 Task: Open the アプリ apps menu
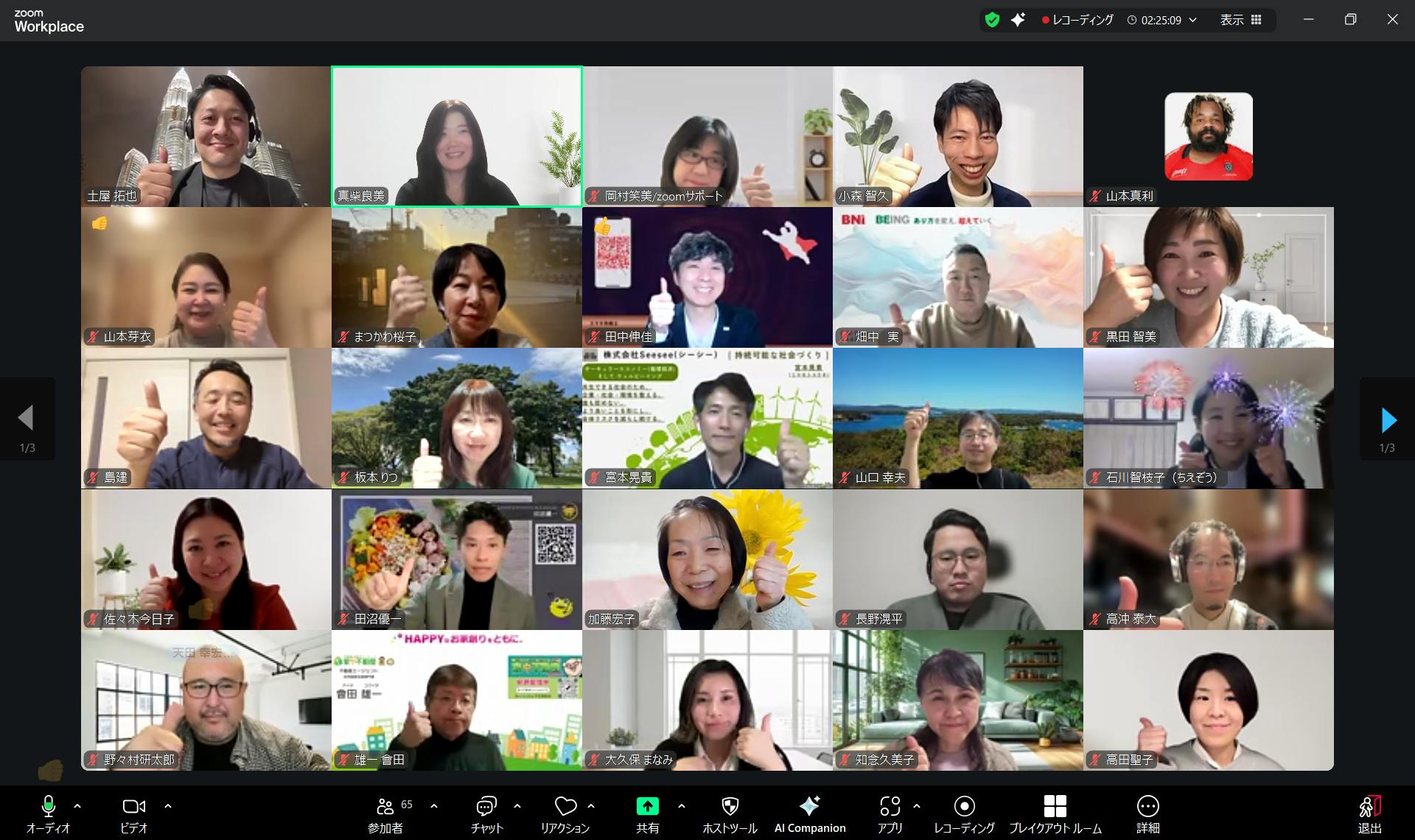(890, 807)
